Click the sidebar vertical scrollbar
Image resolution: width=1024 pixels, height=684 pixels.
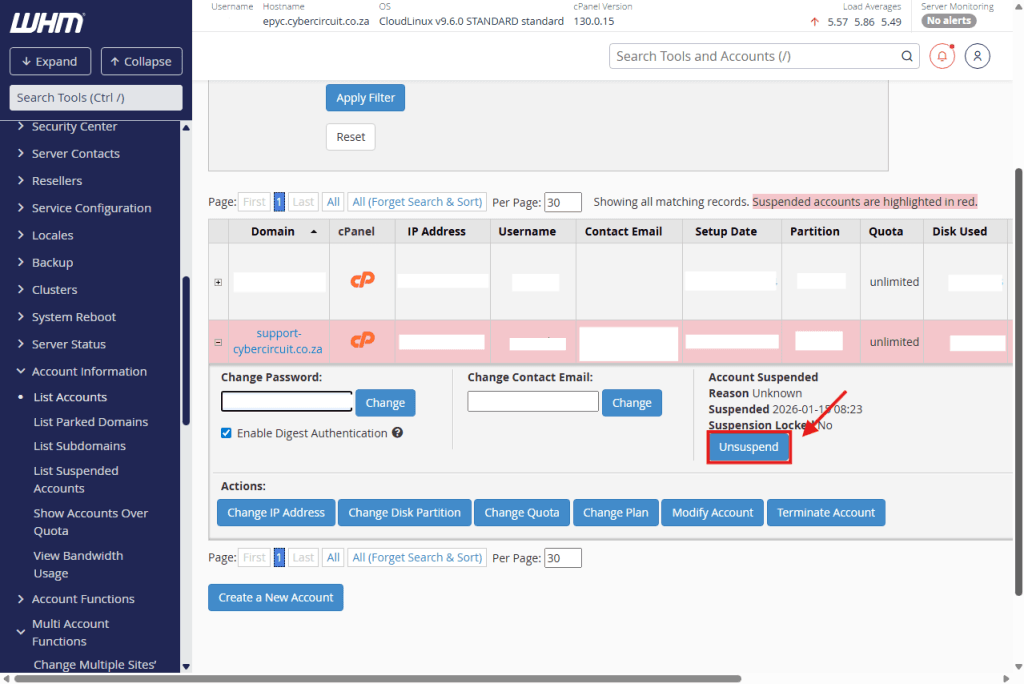tap(186, 350)
